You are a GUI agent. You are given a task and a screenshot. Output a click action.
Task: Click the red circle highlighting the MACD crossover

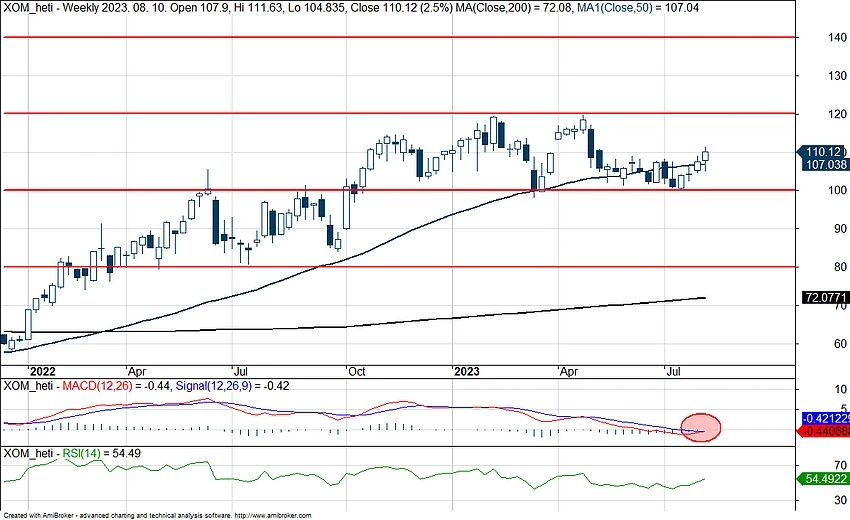tap(699, 427)
